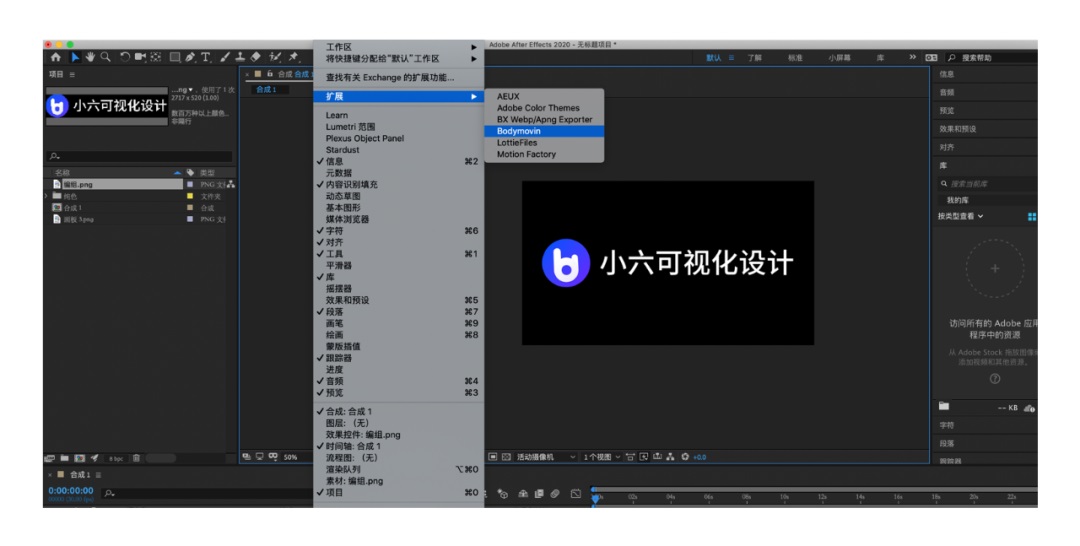This screenshot has width=1080, height=546.
Task: Select the Puppet Pin tool
Action: point(293,57)
